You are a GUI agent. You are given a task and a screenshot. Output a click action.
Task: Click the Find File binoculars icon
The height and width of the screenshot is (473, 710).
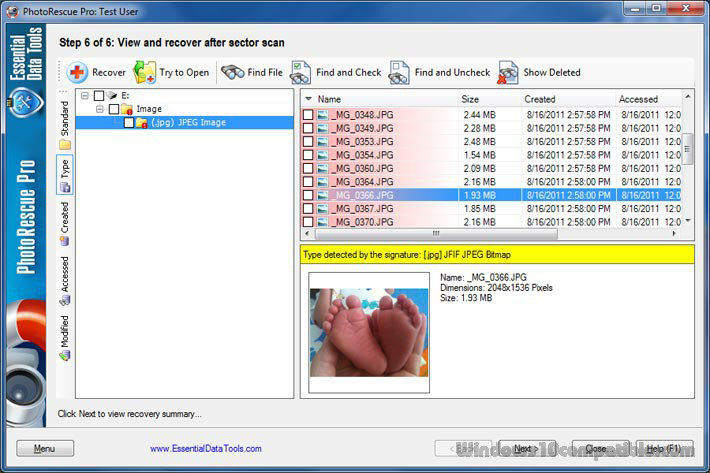point(233,72)
